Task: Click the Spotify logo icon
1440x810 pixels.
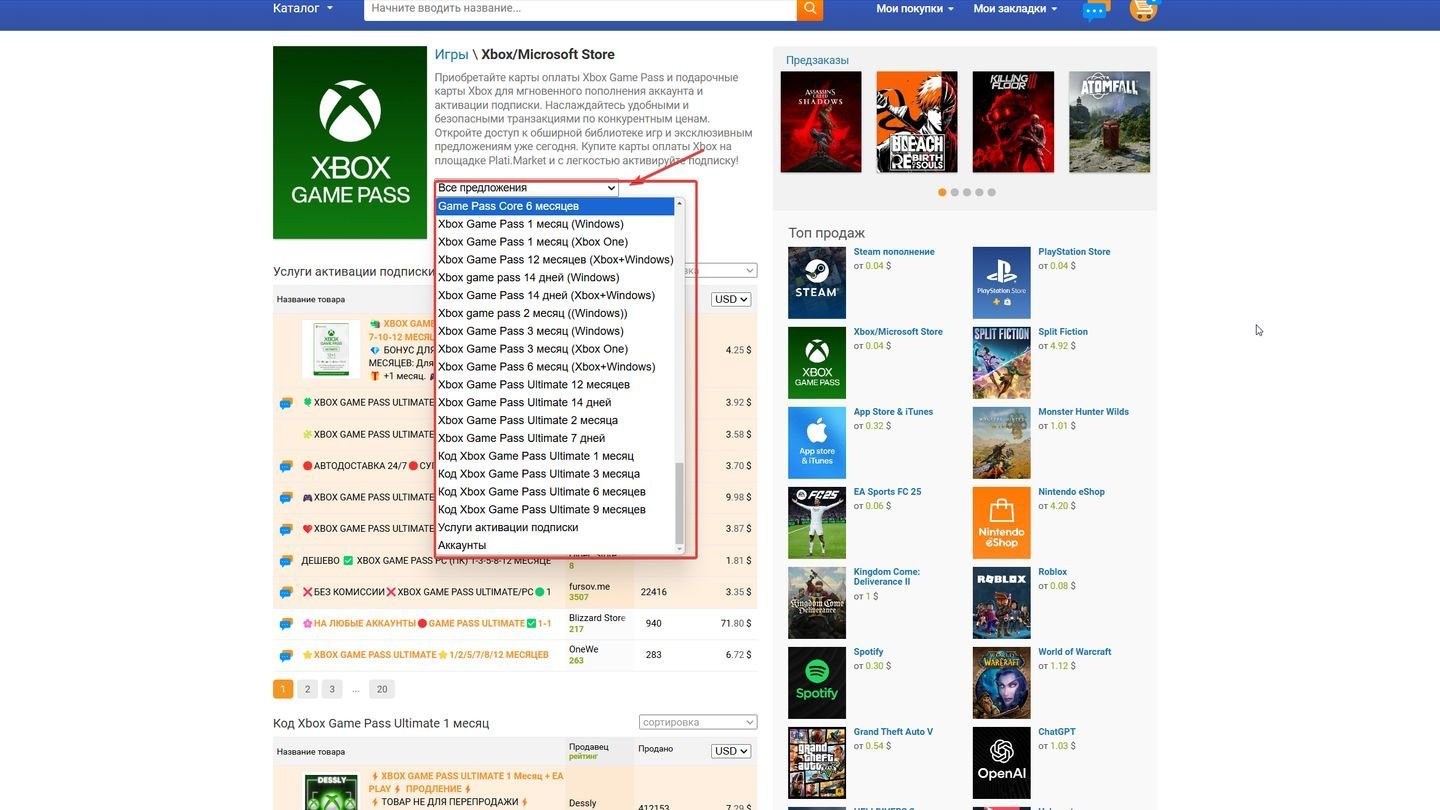Action: tap(817, 683)
